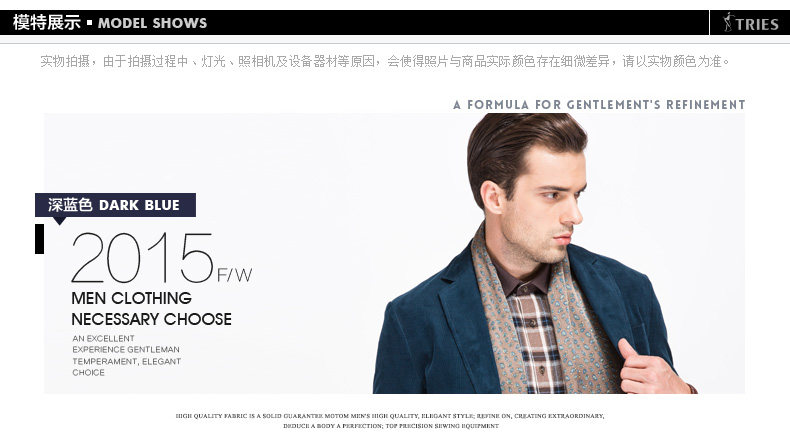
Task: Click the Chinese photo disclaimer text line
Action: point(385,61)
